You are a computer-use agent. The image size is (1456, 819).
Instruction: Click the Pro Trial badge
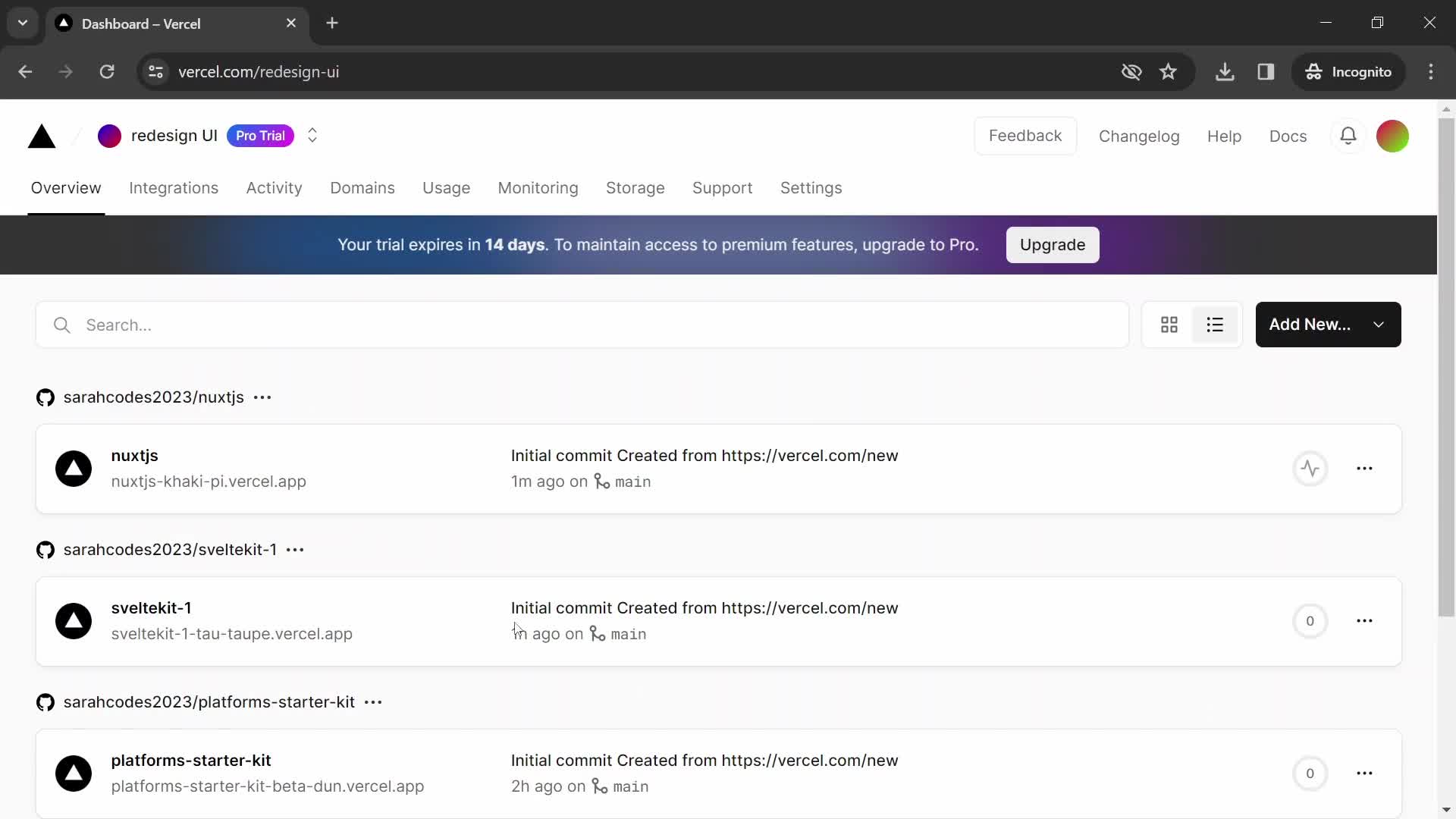click(260, 136)
